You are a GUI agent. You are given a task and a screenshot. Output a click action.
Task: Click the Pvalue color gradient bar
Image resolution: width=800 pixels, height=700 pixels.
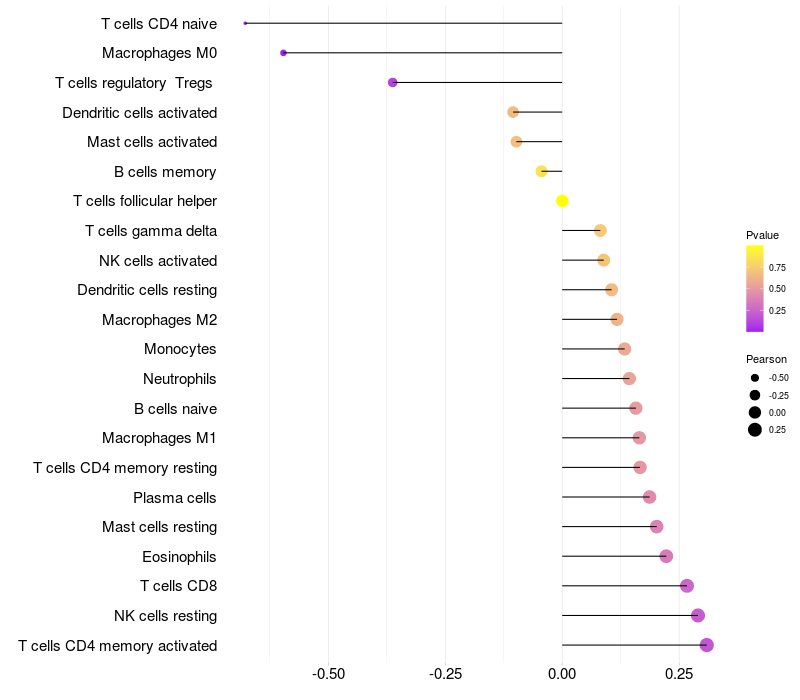pos(755,289)
